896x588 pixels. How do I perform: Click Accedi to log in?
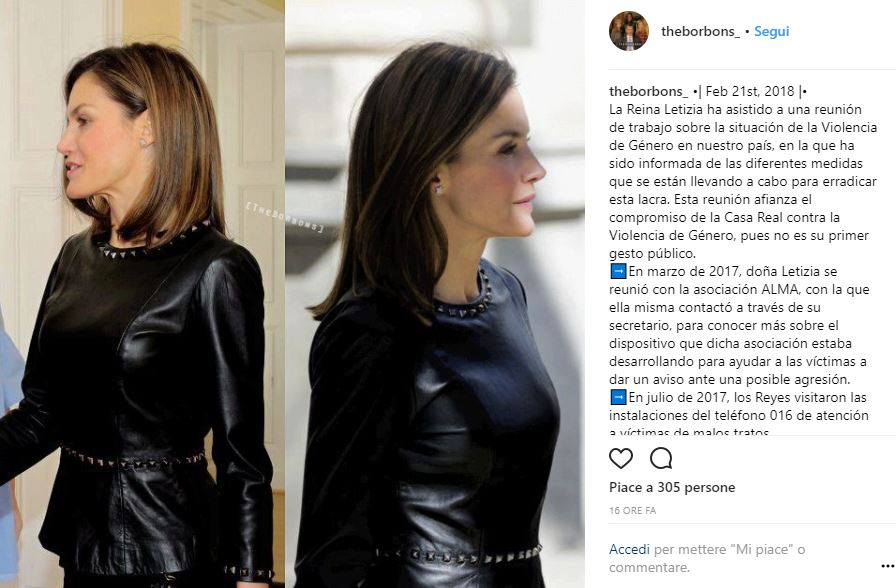point(629,549)
